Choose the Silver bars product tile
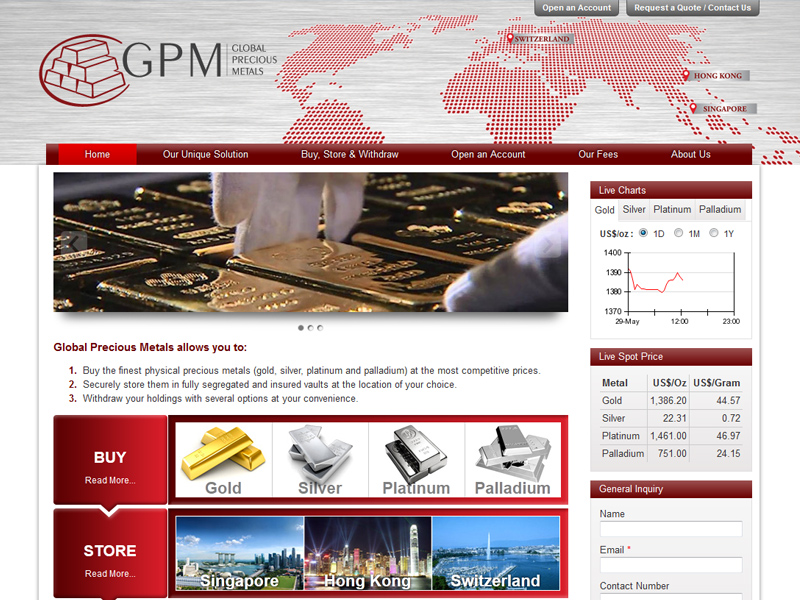Viewport: 800px width, 600px height. tap(320, 459)
